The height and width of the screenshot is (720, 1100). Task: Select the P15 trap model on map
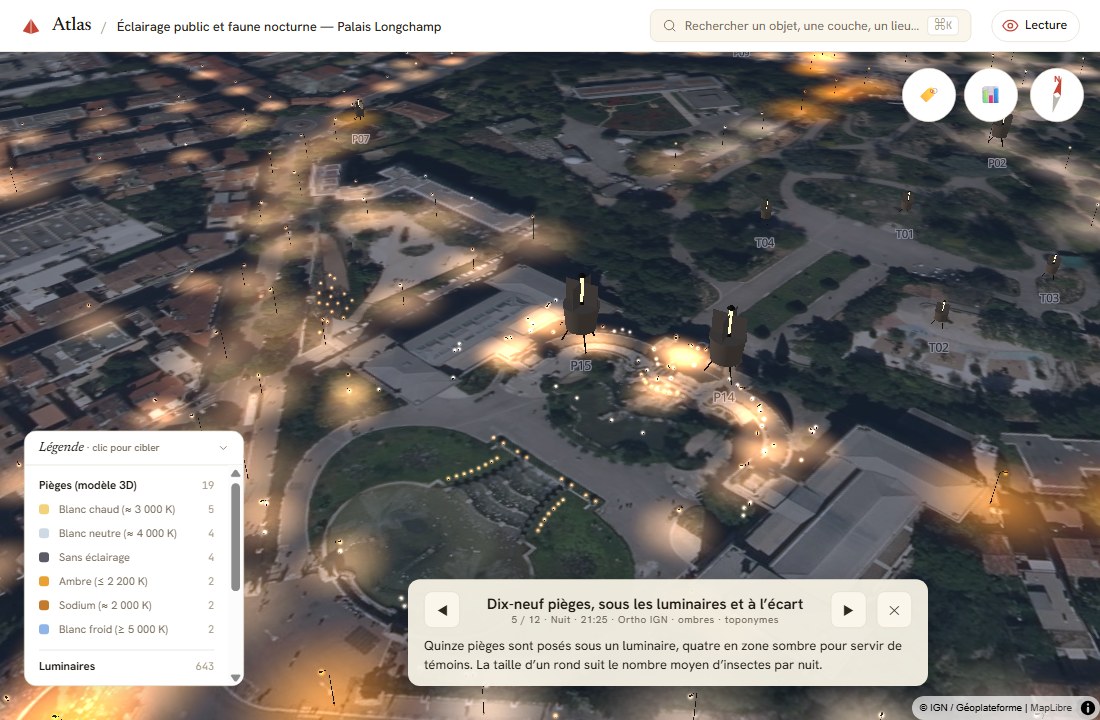coord(581,309)
